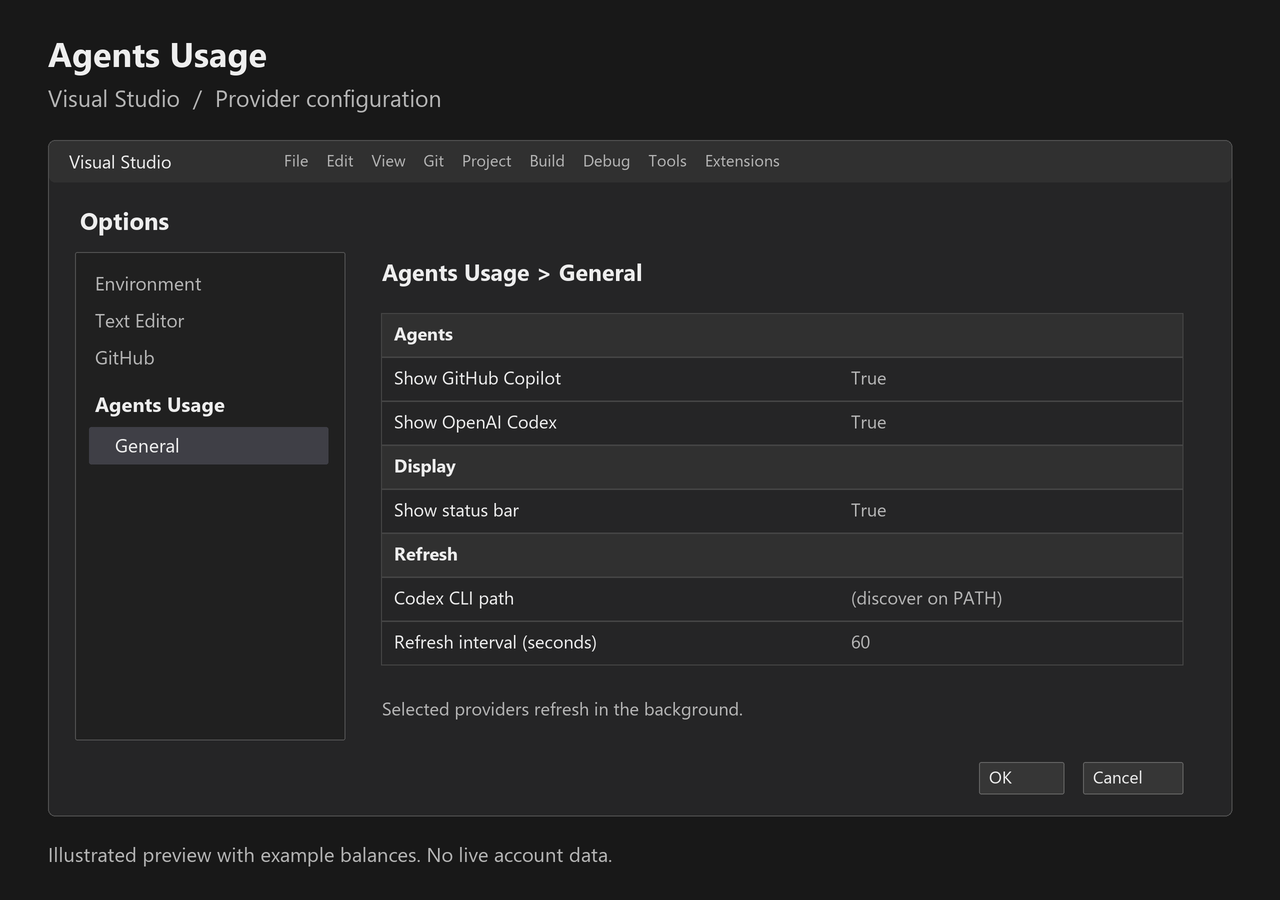Select the Codex CLI path label
The image size is (1280, 900).
[454, 598]
